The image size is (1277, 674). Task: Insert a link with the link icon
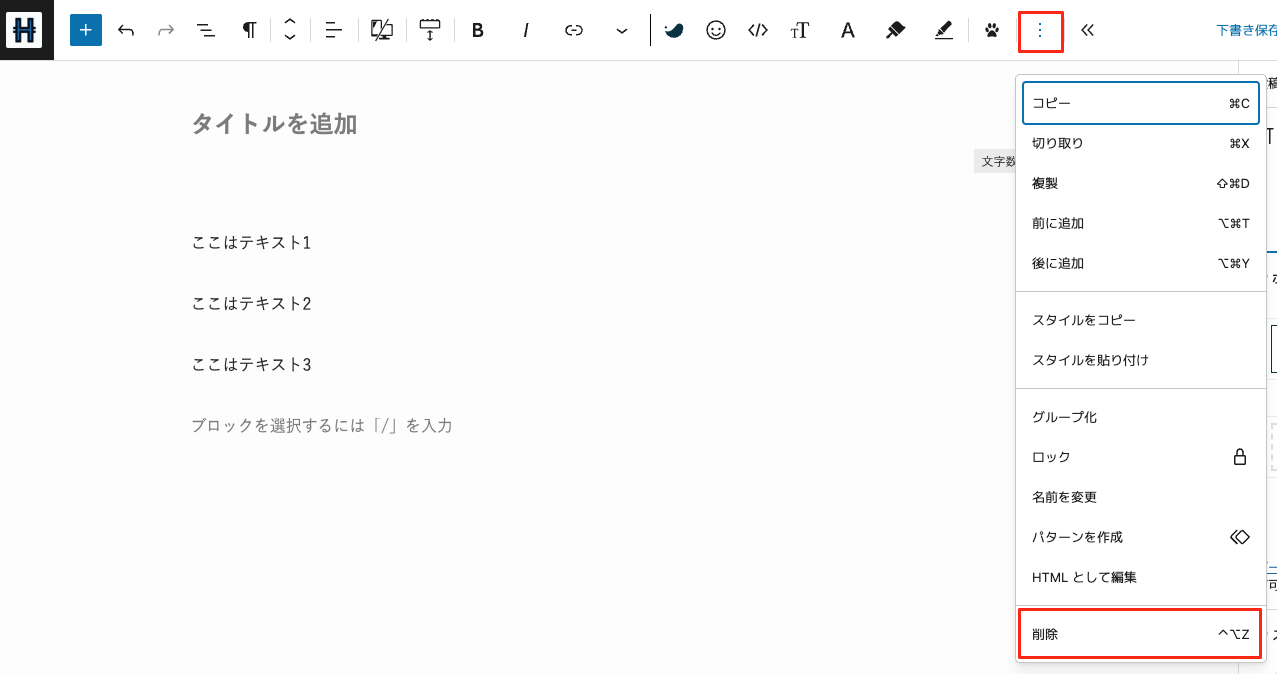(x=574, y=30)
